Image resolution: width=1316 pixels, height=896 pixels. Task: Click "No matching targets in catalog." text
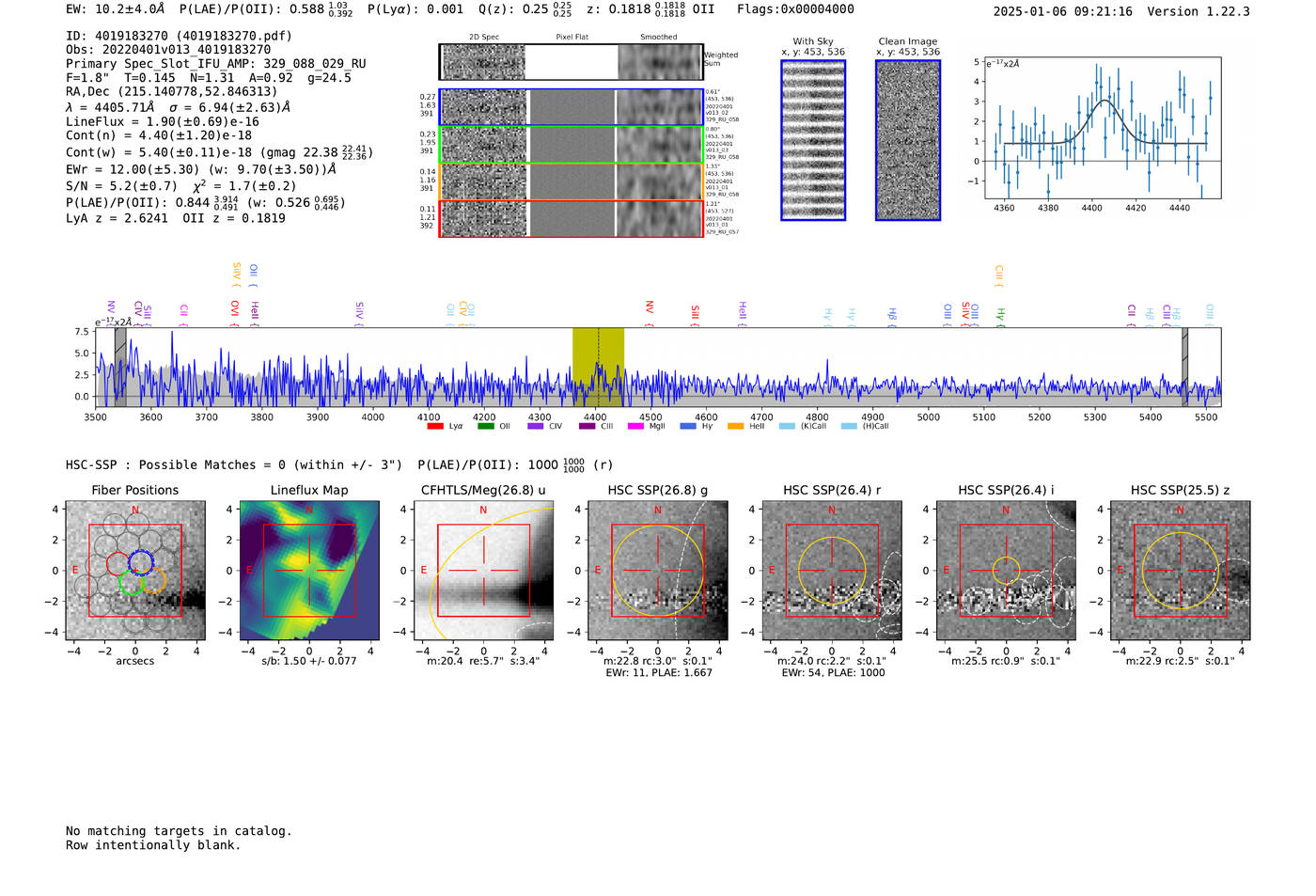[x=179, y=831]
